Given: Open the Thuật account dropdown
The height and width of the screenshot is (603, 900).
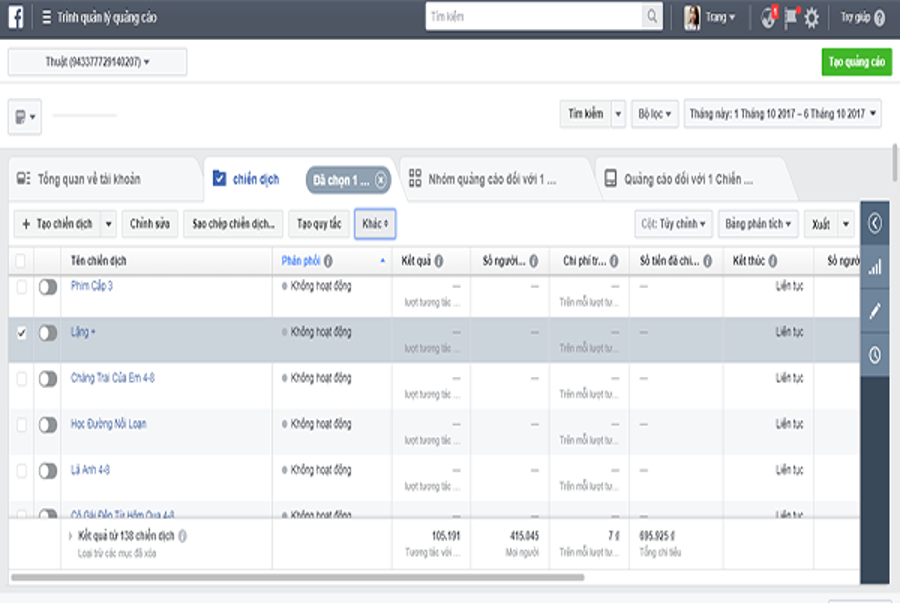Looking at the screenshot, I should click(98, 62).
